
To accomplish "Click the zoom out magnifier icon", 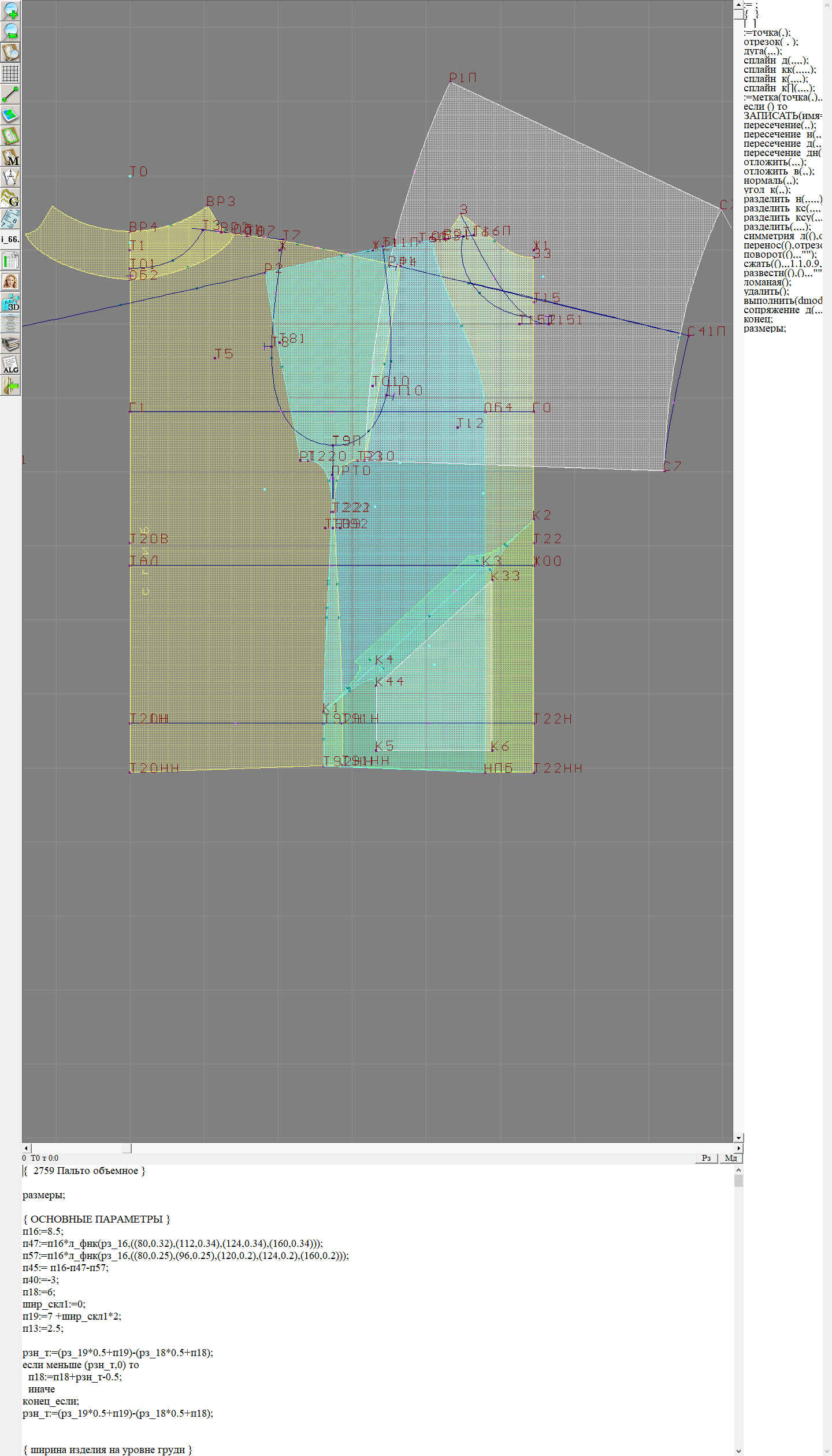I will point(10,32).
